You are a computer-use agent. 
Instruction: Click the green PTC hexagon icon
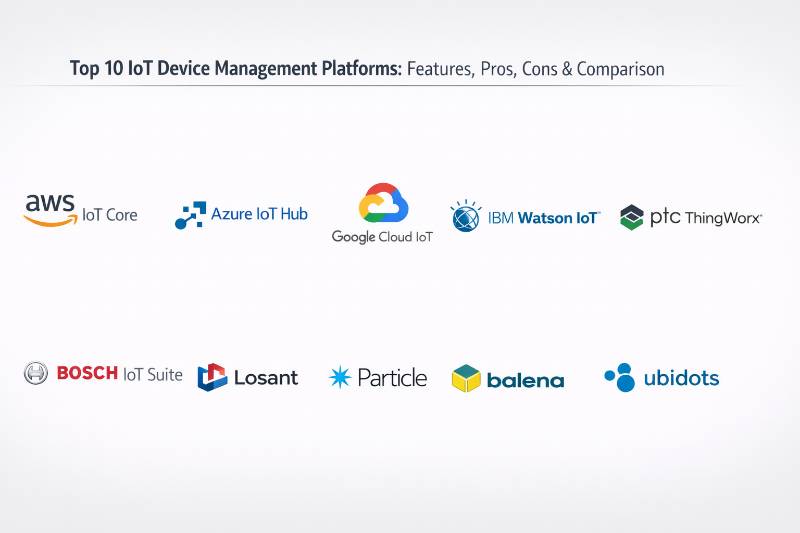click(x=632, y=217)
